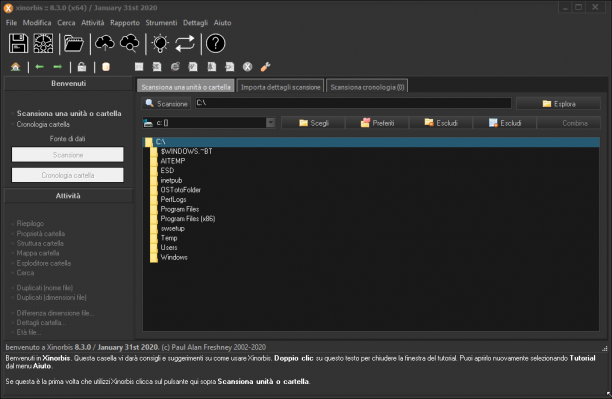This screenshot has height=399, width=612.
Task: Click the Duplicati (nome file) link
Action: pyautogui.click(x=44, y=287)
